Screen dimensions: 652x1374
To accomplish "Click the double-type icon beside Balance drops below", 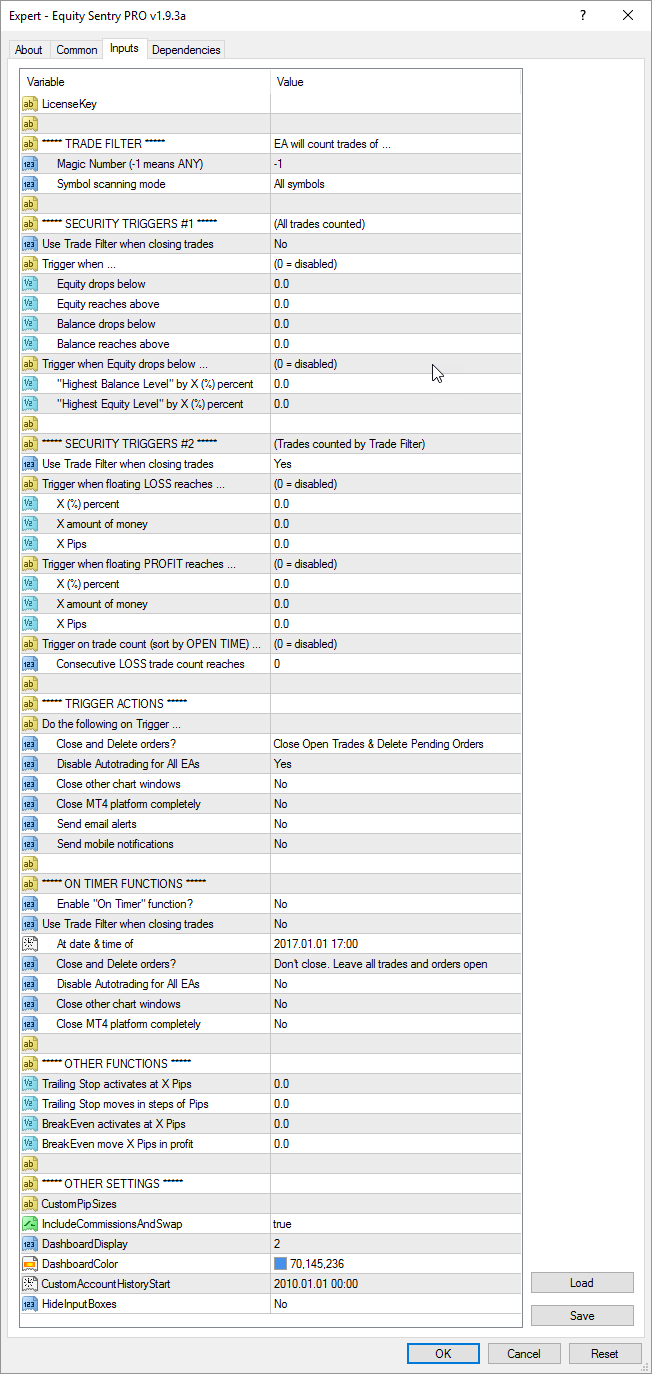I will [x=29, y=324].
